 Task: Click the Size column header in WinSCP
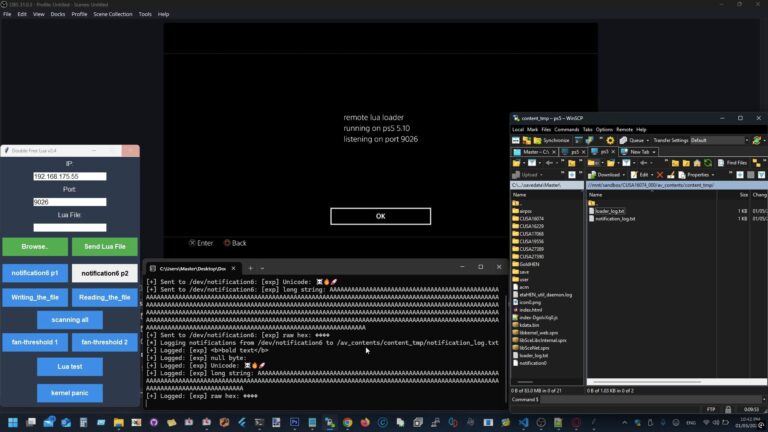pyautogui.click(x=744, y=195)
